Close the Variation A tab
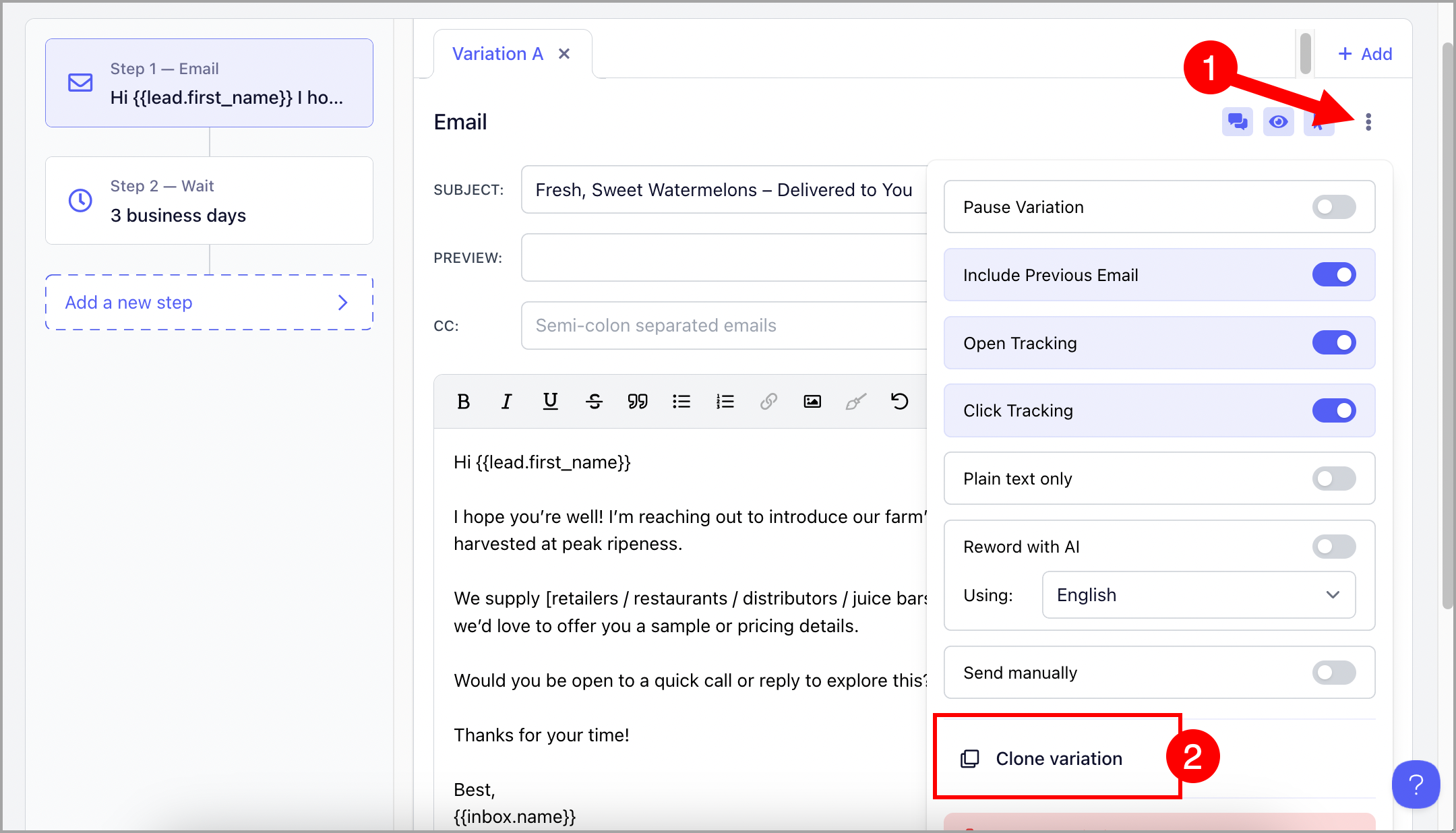This screenshot has width=1456, height=833. coord(564,54)
